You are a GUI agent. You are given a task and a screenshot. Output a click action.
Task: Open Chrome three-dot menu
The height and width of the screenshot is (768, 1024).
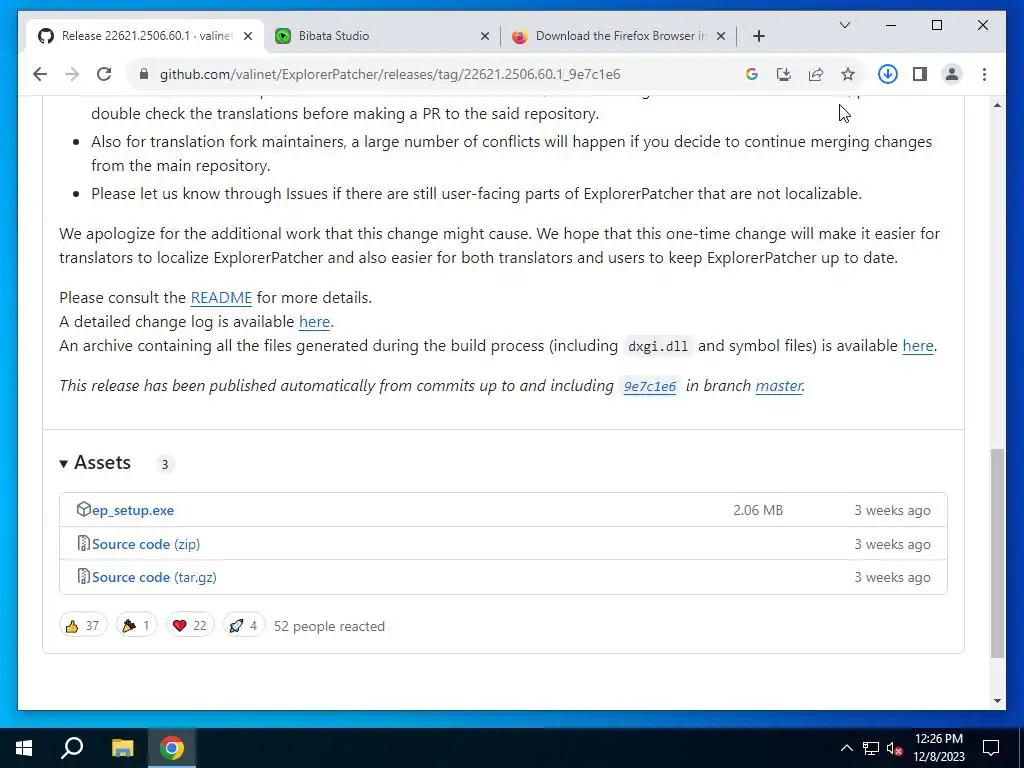click(x=984, y=74)
